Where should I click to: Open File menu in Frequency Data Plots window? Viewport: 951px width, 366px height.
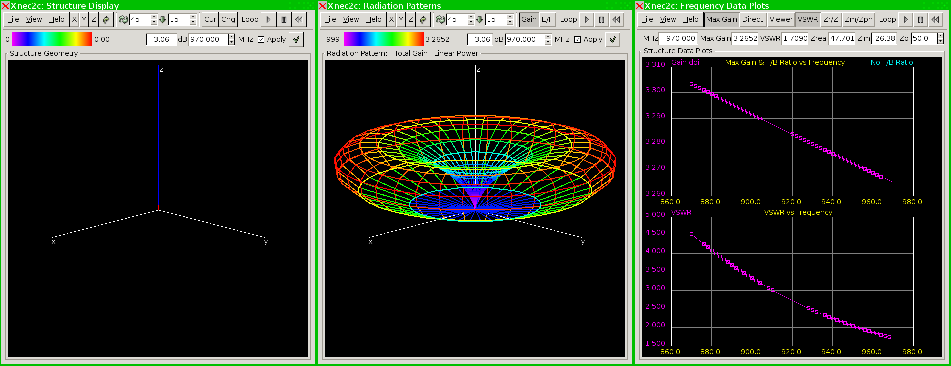647,19
